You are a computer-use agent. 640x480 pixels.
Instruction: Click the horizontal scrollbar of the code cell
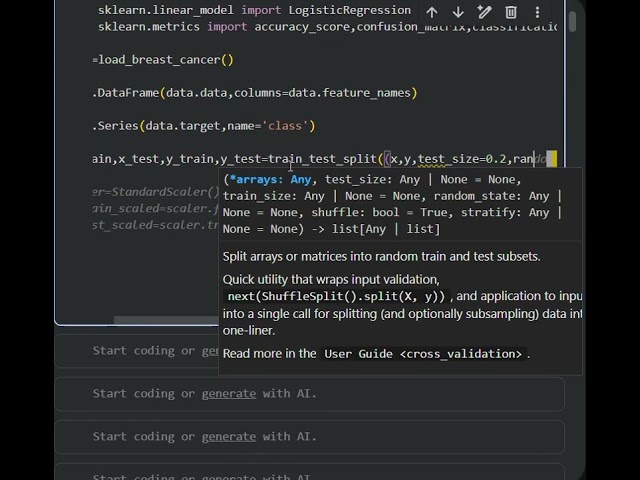(x=166, y=320)
